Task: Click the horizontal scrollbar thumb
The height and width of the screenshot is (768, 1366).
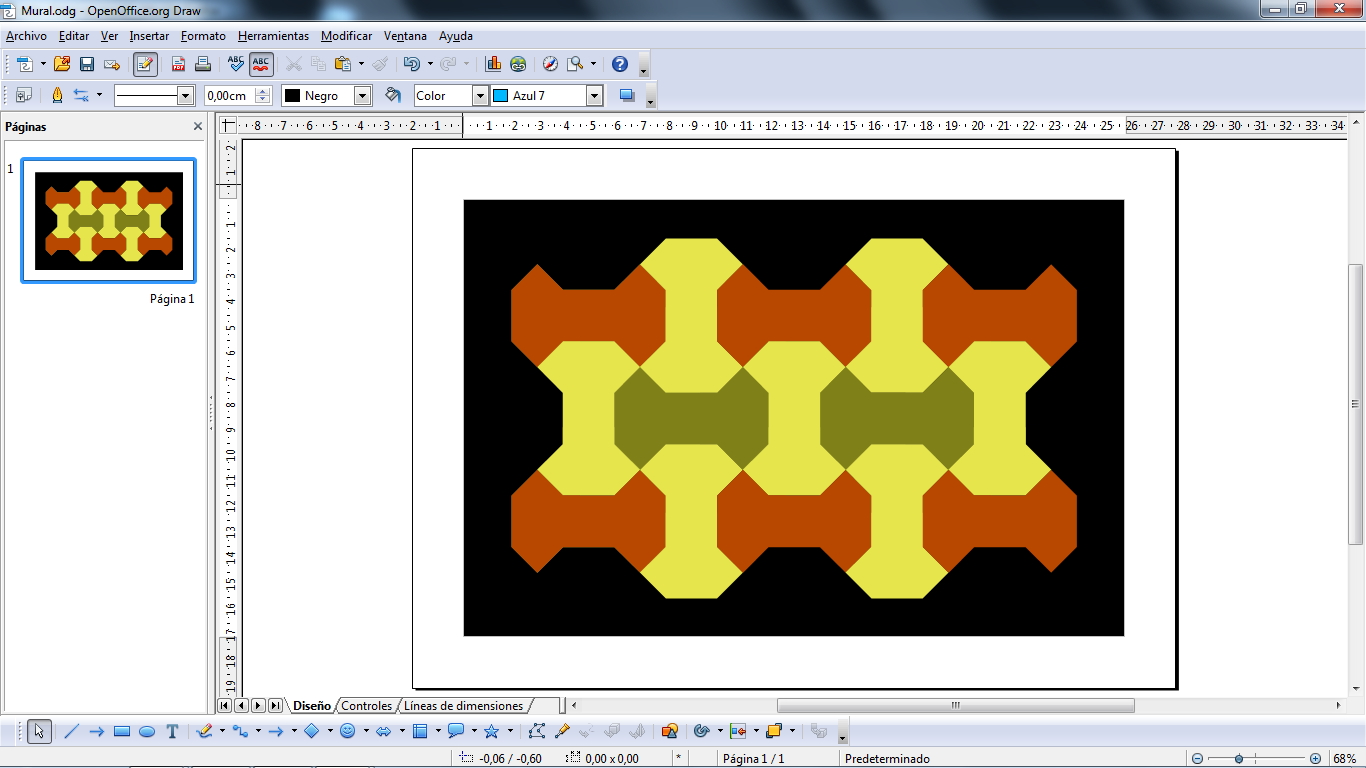Action: (955, 706)
